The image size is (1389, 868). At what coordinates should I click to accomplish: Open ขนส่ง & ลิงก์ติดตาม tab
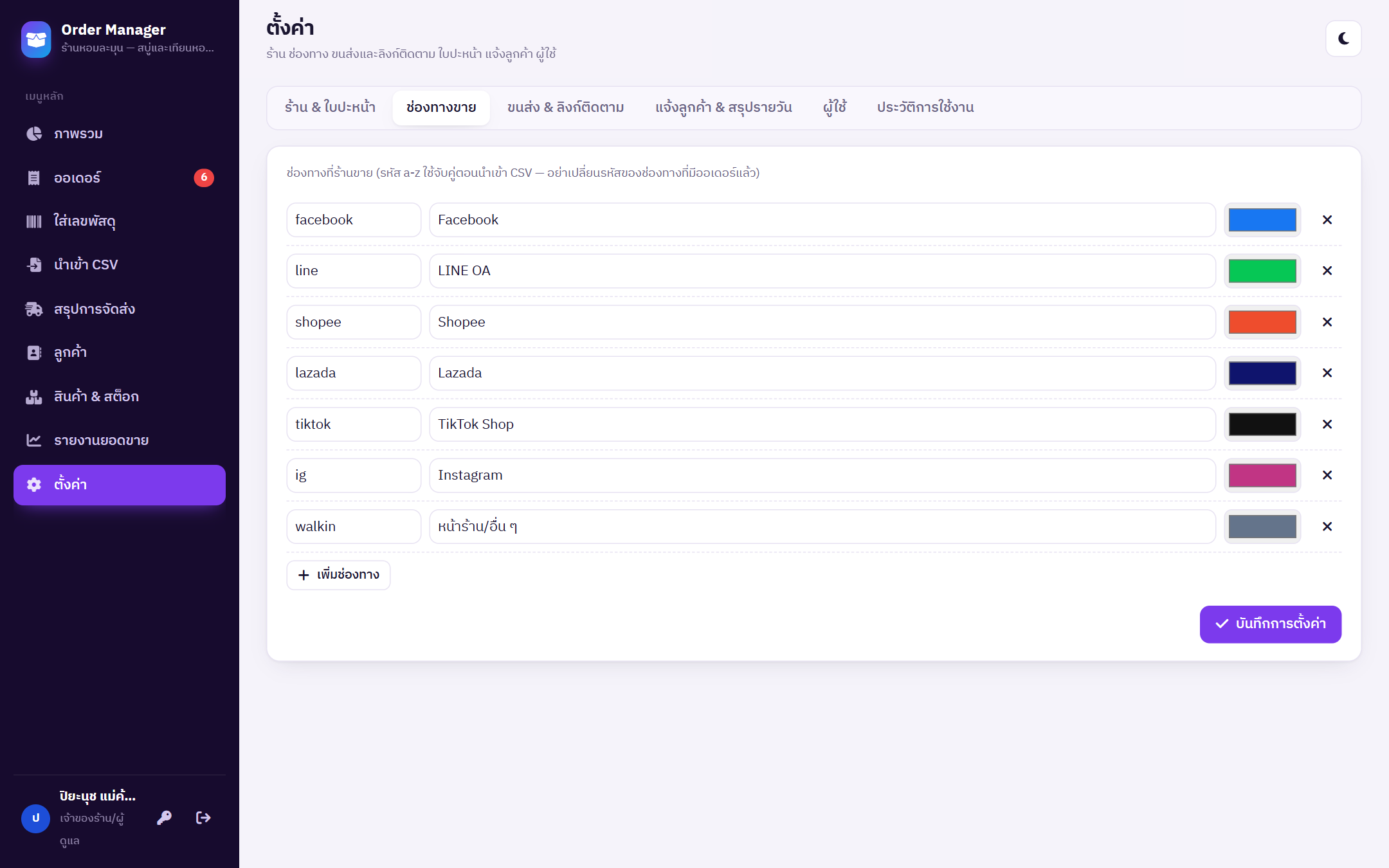tap(566, 107)
